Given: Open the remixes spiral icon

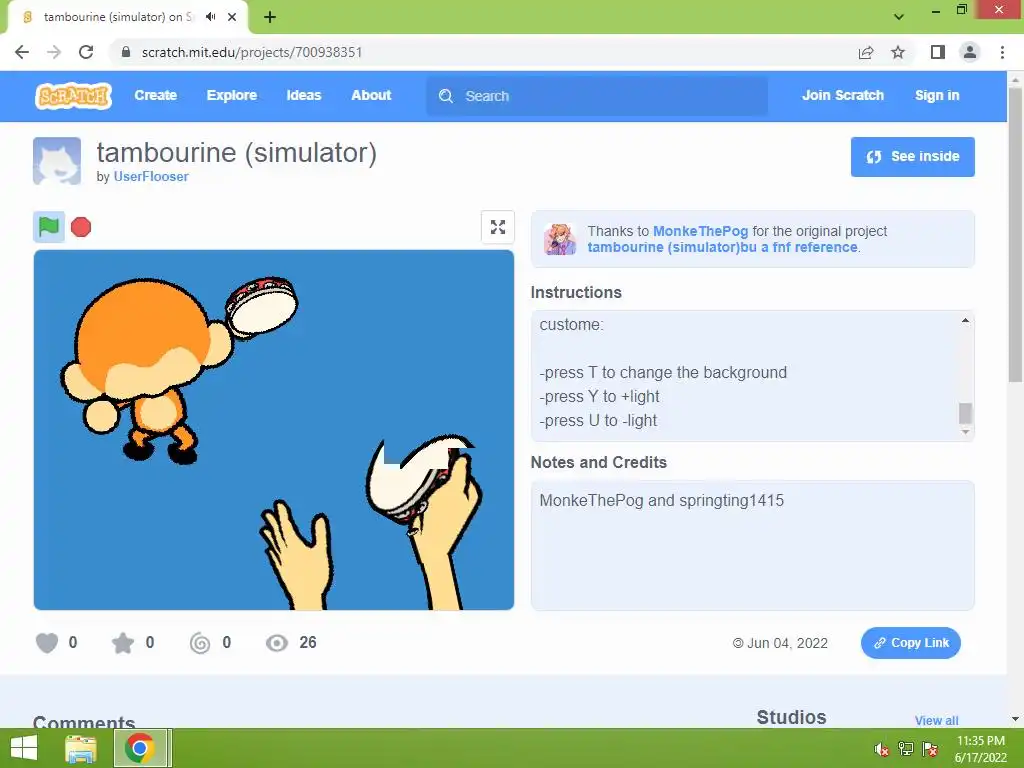Looking at the screenshot, I should point(200,643).
